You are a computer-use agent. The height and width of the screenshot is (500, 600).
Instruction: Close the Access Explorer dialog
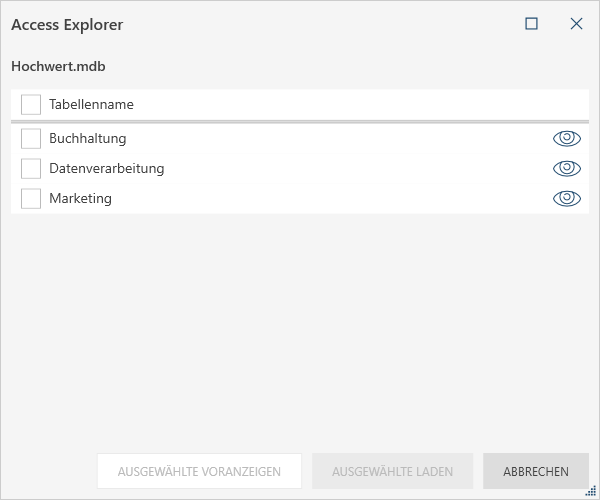576,24
